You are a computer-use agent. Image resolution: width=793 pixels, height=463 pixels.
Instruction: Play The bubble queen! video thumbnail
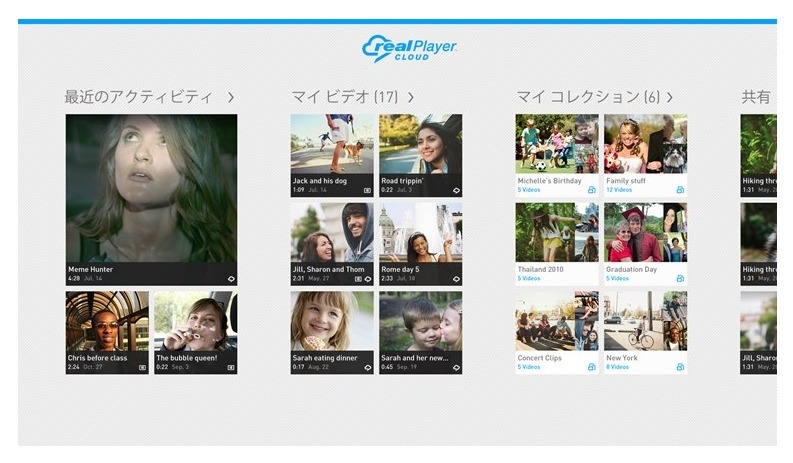coord(196,321)
